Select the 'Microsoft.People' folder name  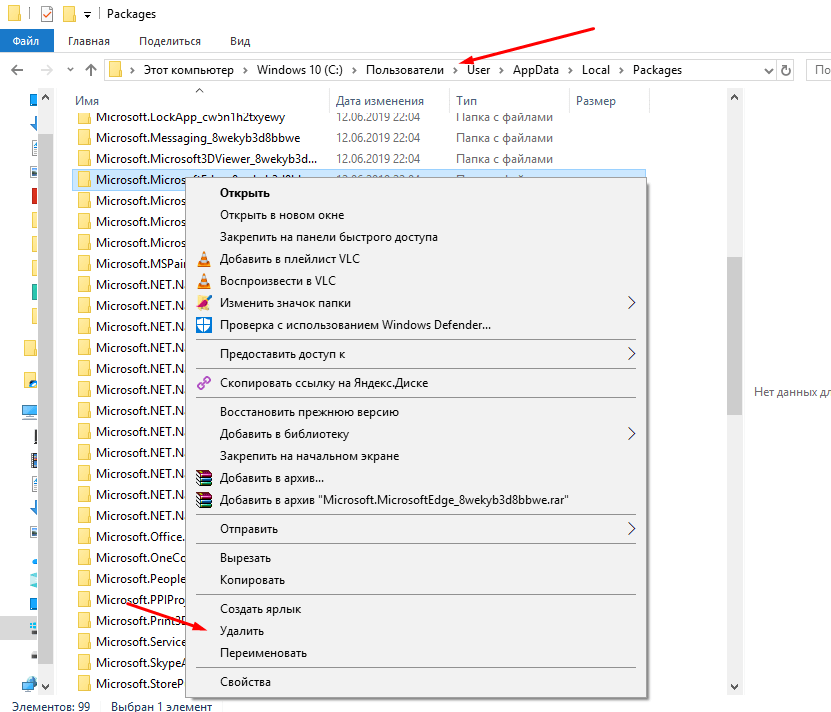(x=141, y=579)
